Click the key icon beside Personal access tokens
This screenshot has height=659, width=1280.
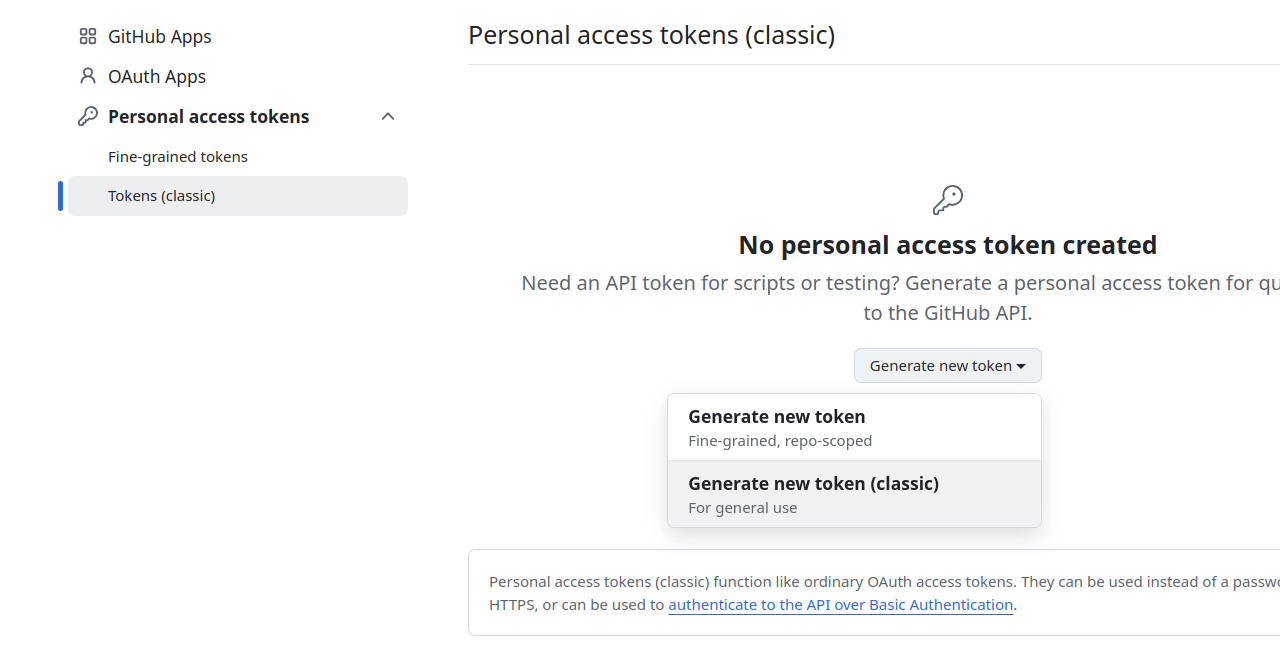[88, 117]
